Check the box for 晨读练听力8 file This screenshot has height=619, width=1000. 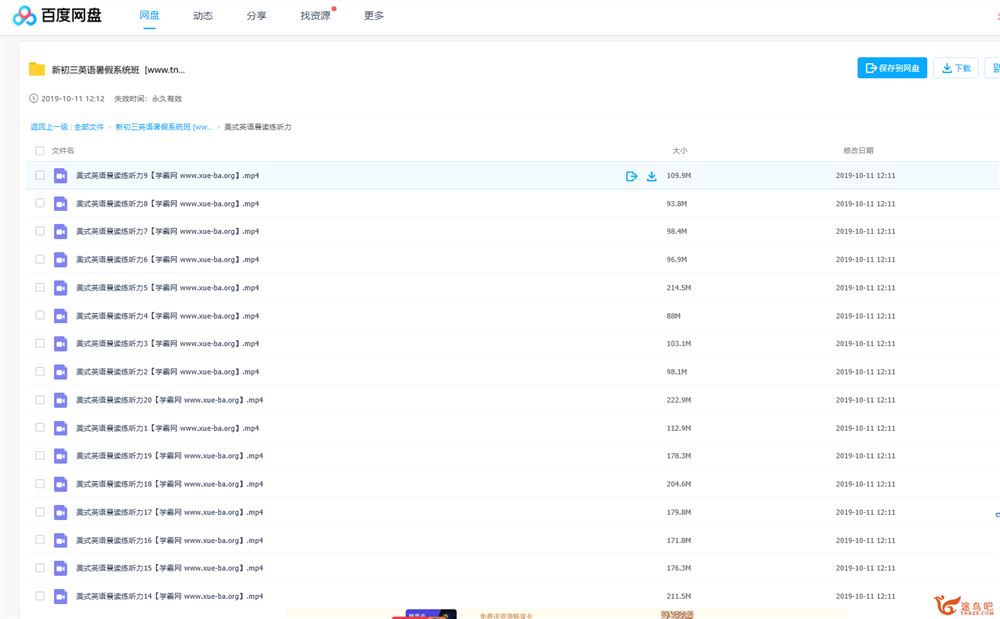tap(40, 203)
